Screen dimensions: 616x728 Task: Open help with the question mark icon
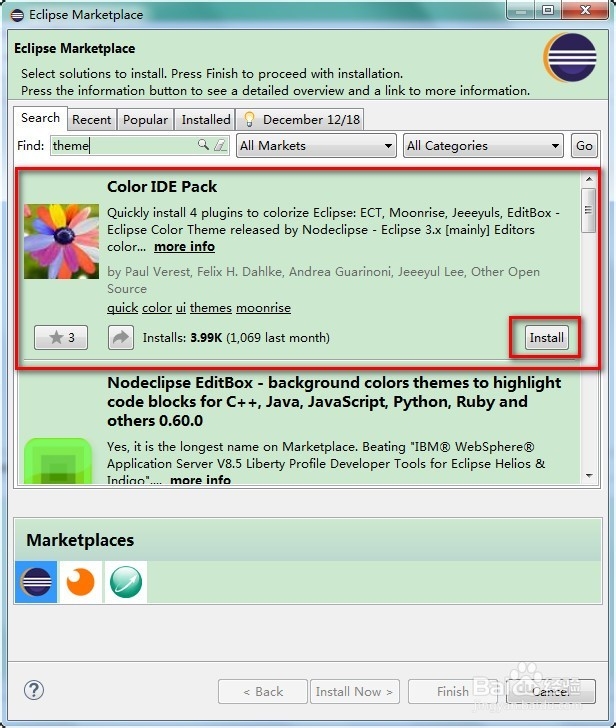click(x=34, y=690)
